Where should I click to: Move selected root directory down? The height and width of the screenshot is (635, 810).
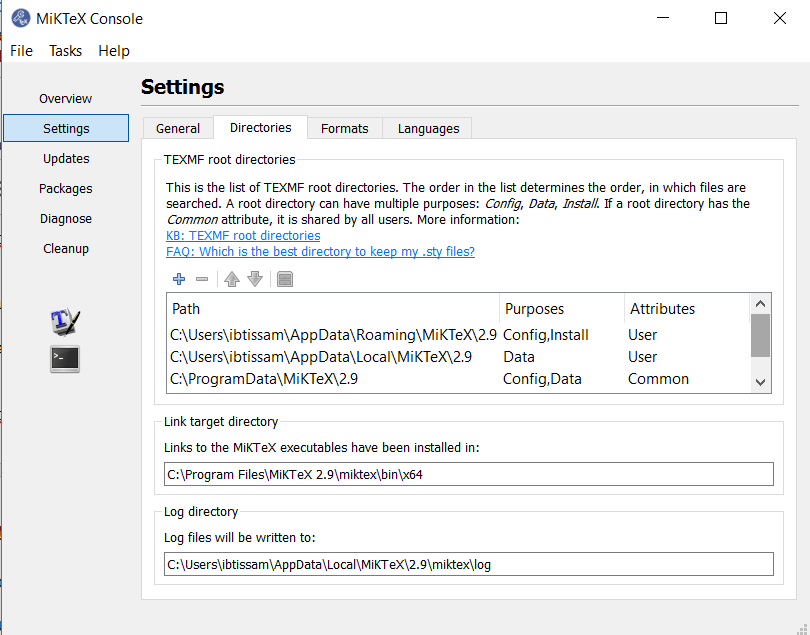coord(255,279)
